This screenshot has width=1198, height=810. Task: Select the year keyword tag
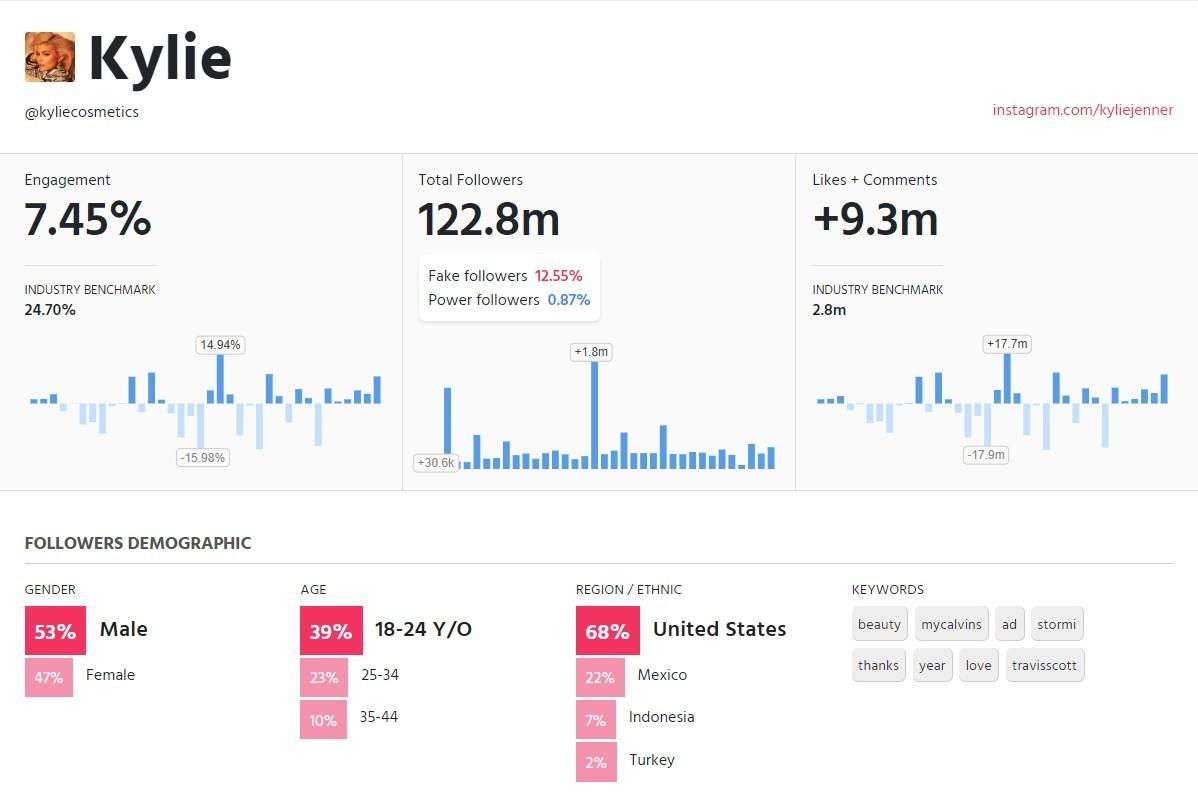[x=932, y=665]
